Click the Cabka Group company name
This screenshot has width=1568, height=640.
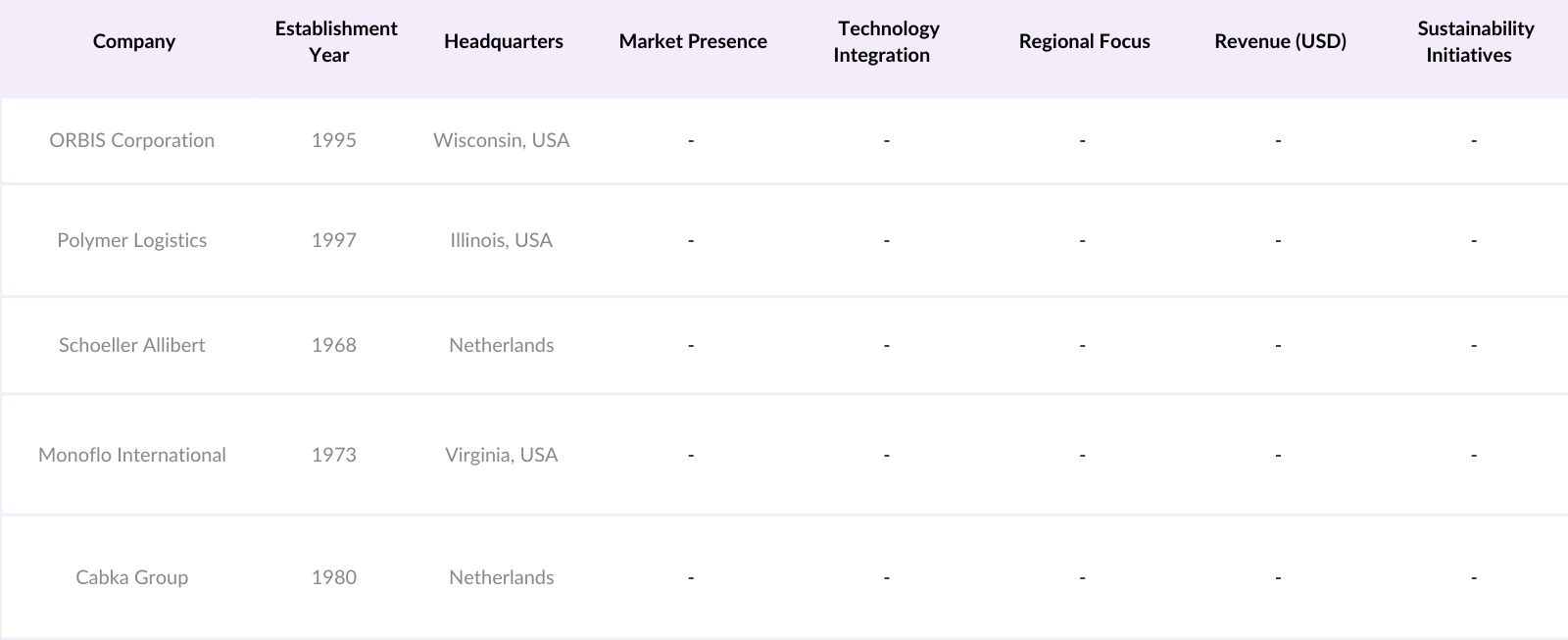(x=132, y=577)
